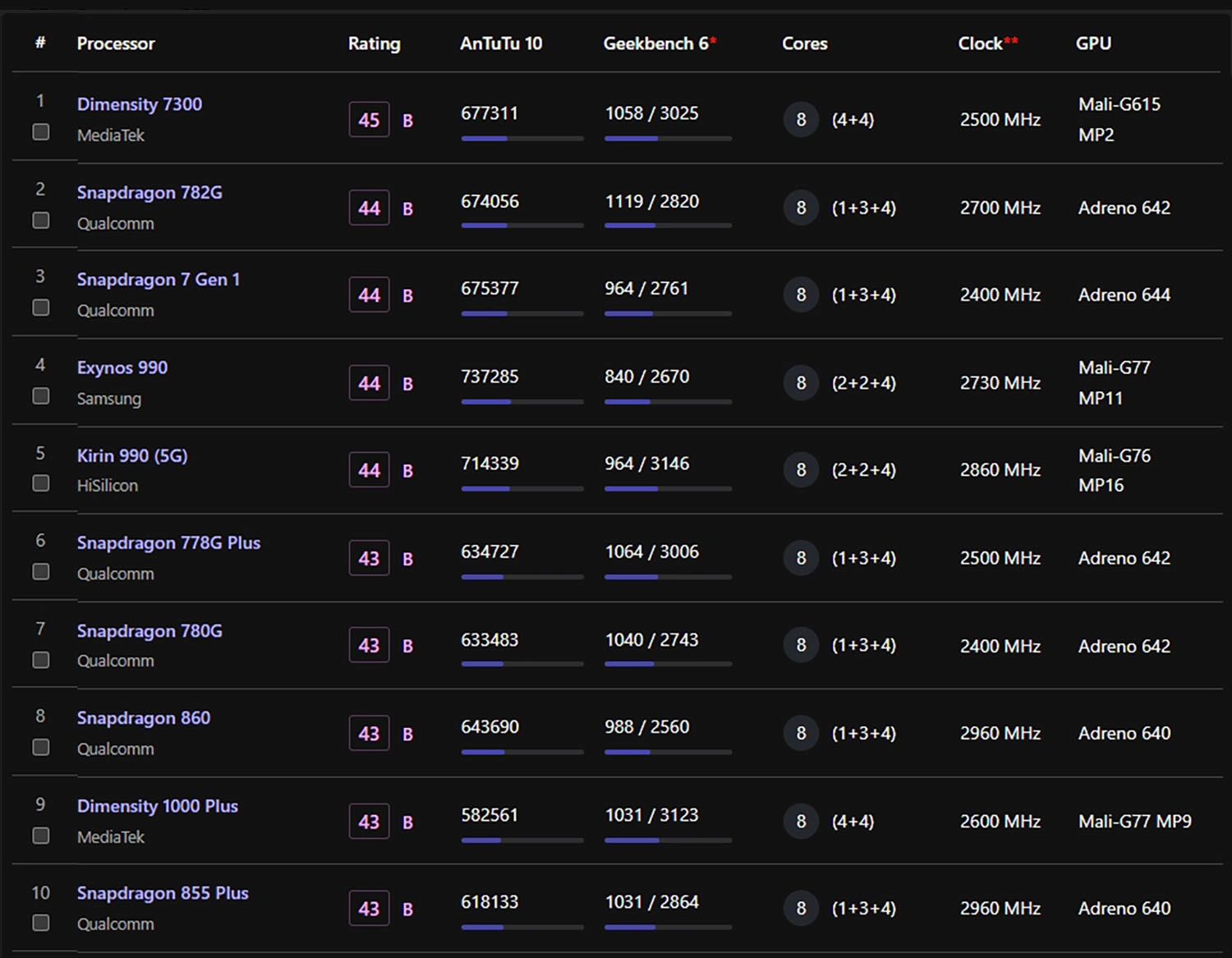Click the HiSilicon manufacturer label

click(108, 486)
